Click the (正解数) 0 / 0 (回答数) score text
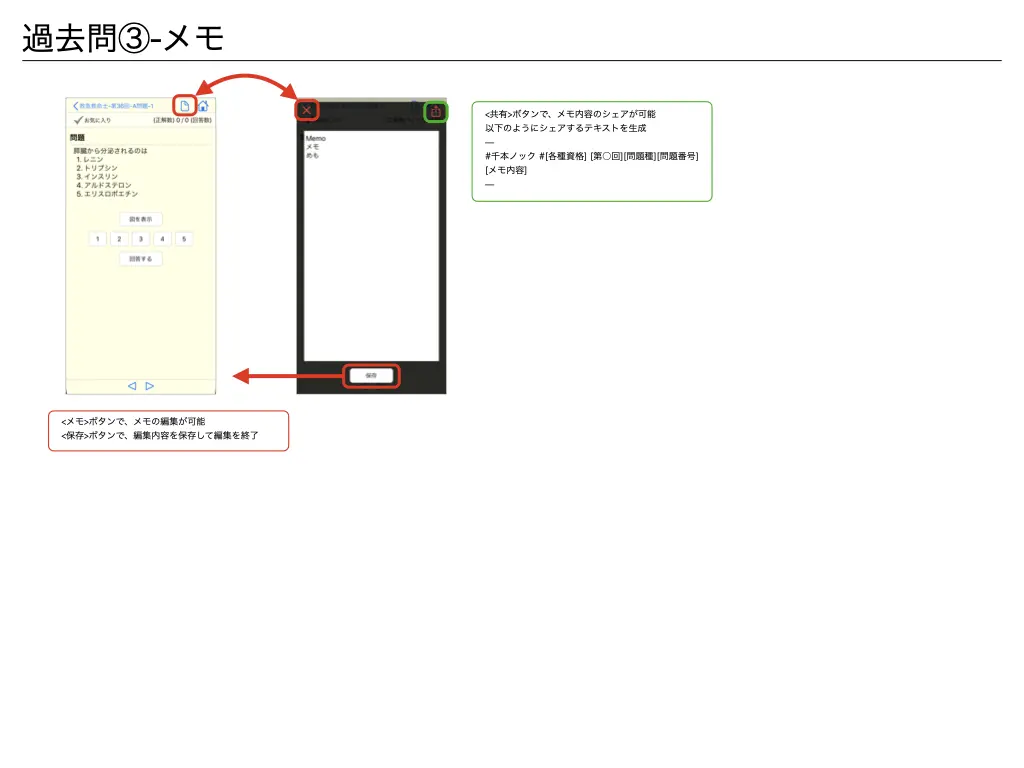 pos(182,120)
